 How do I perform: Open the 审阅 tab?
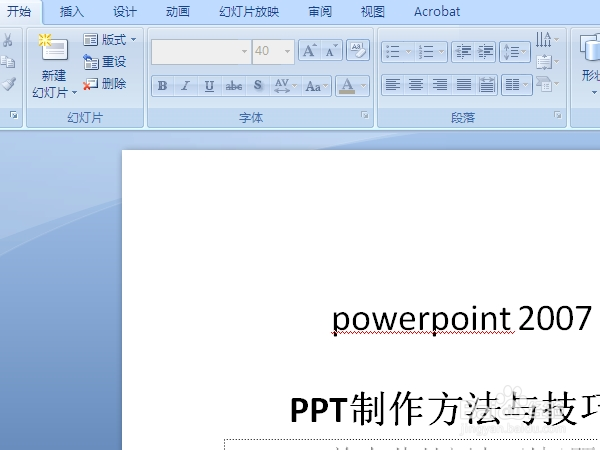pos(320,12)
